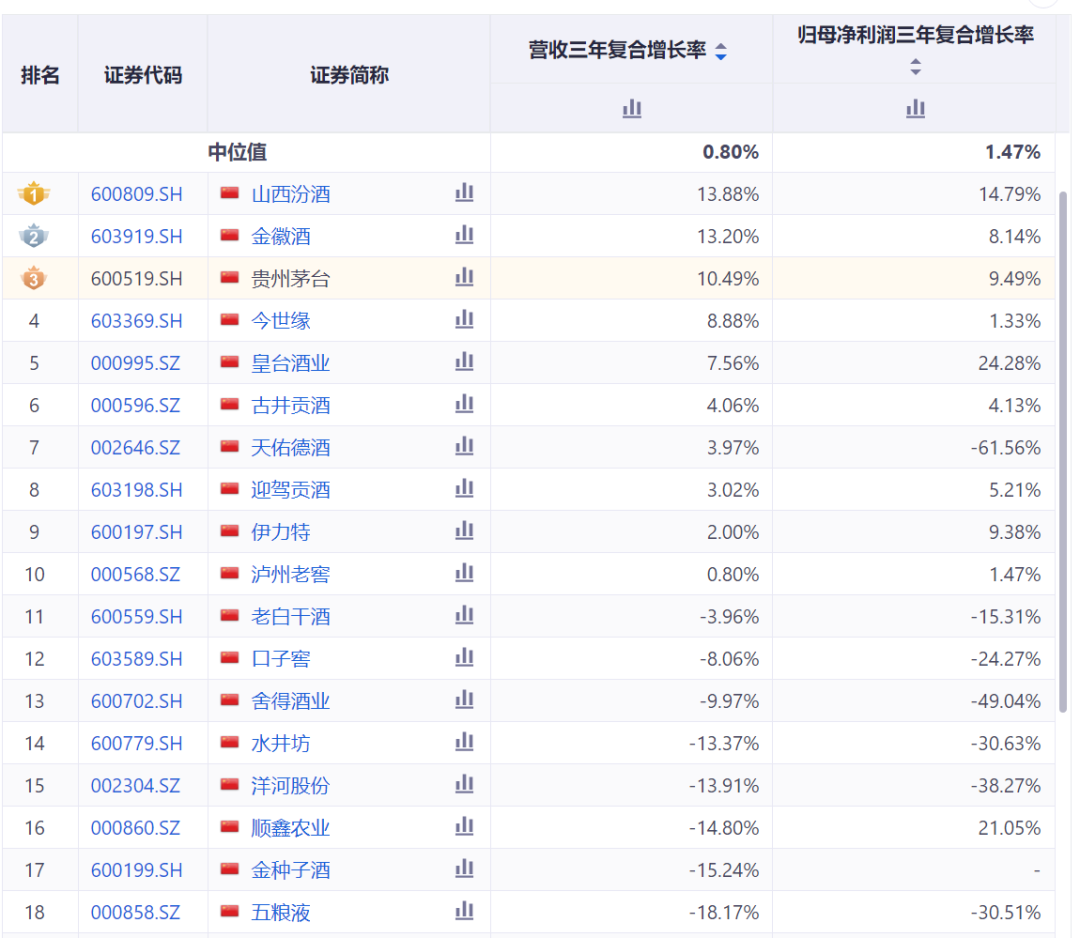Sort by 归母净利润三年复合增长率 arrows
This screenshot has height=938, width=1080.
pos(915,67)
